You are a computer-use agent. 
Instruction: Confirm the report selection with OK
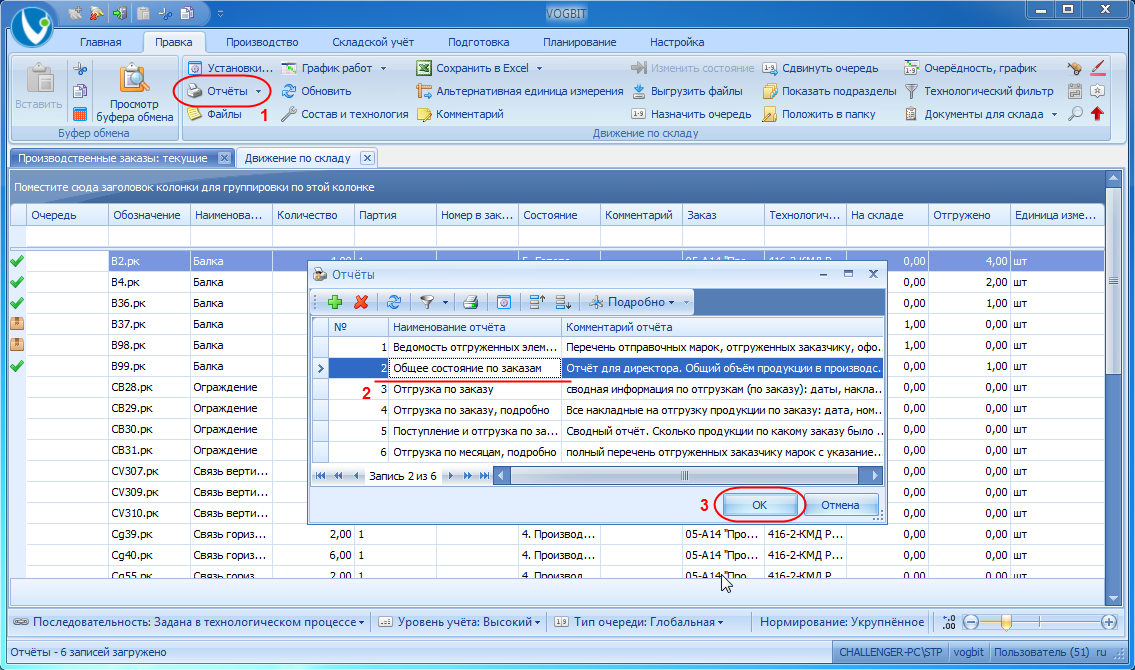[759, 505]
